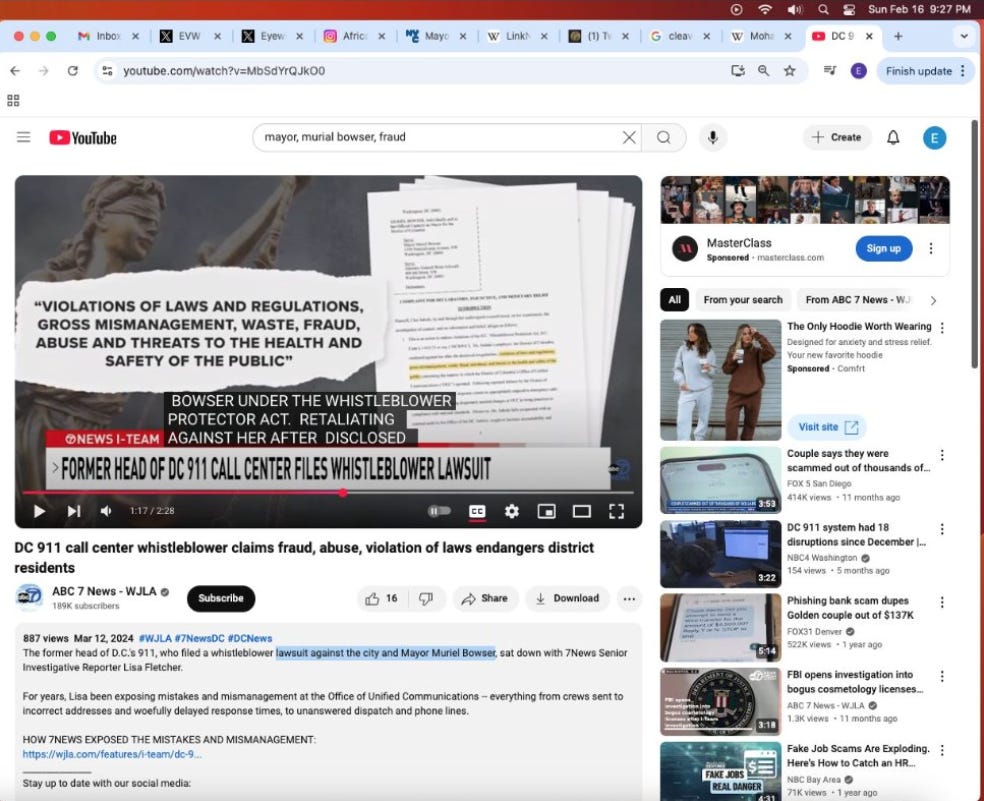Open the YouTube hamburger guide menu
Screen dimensions: 984x801
tap(23, 137)
